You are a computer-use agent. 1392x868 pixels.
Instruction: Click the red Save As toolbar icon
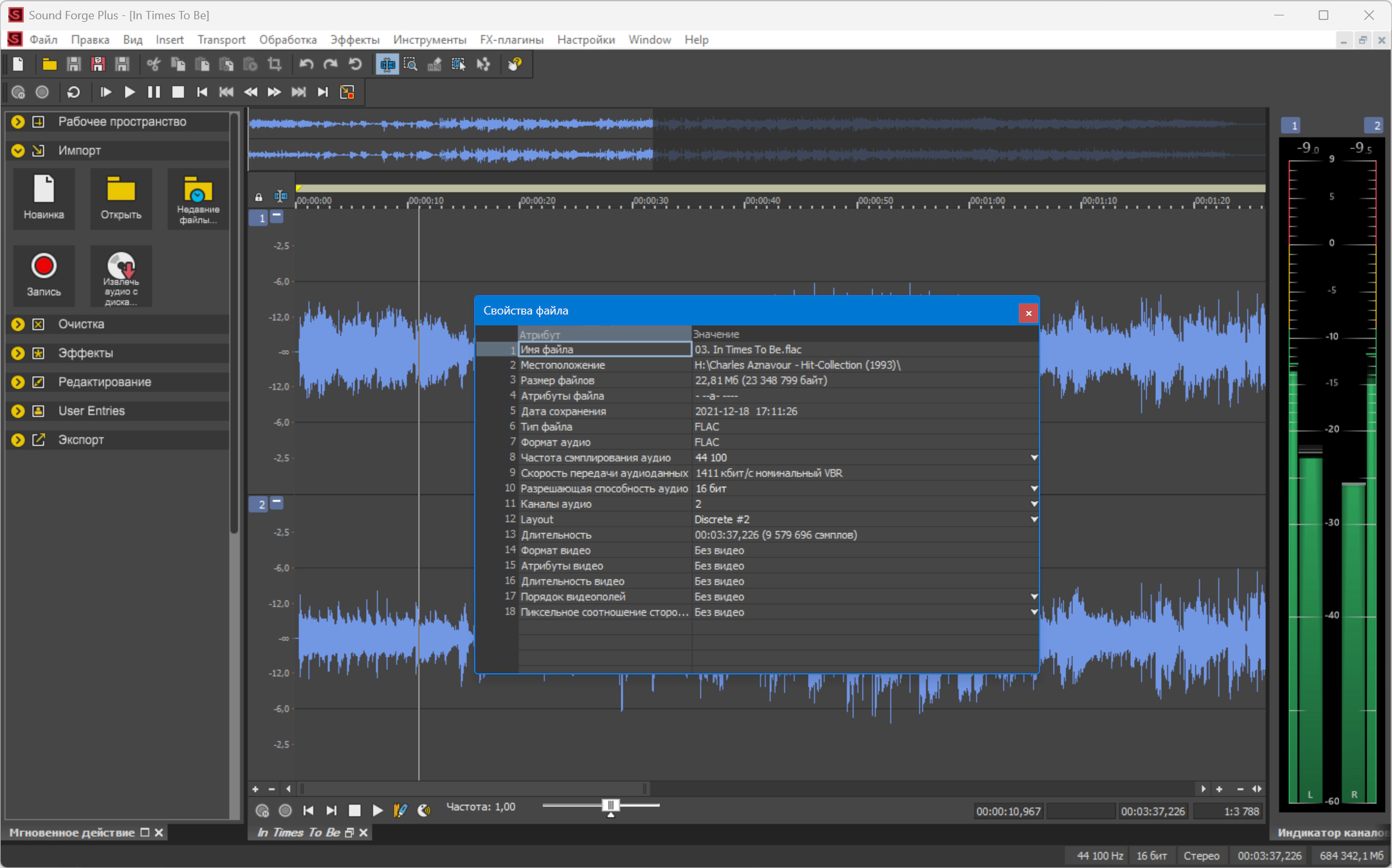pos(98,64)
